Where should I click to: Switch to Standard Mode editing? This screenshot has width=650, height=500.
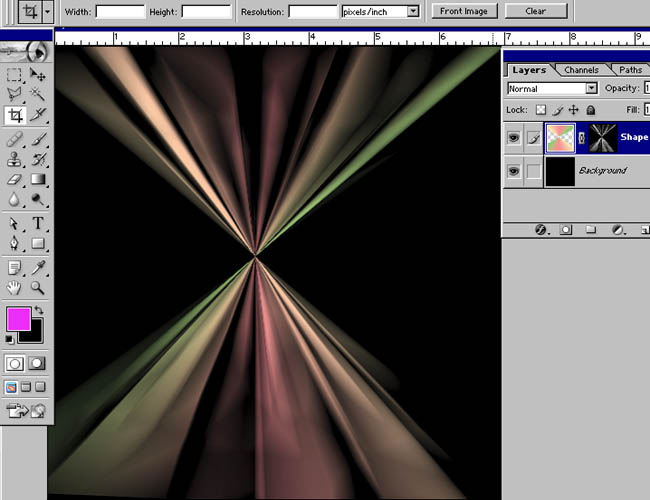(15, 364)
